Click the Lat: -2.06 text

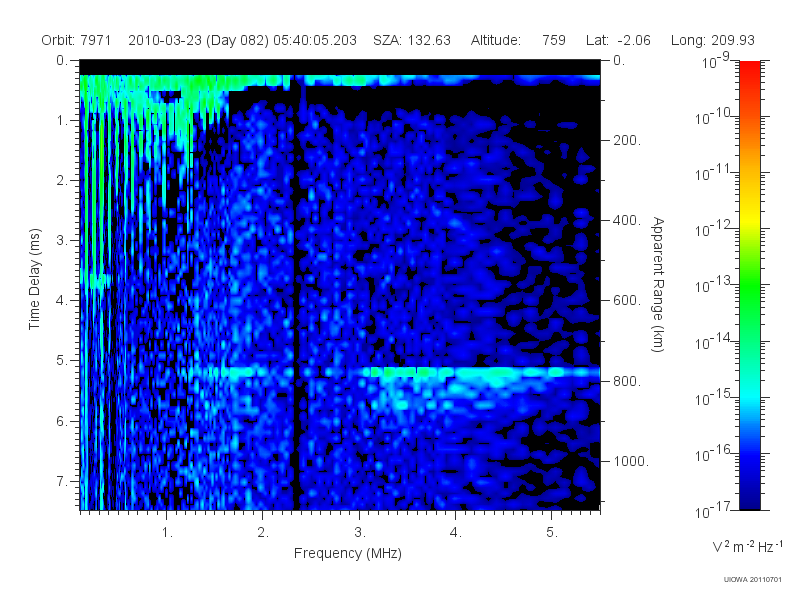tap(618, 40)
